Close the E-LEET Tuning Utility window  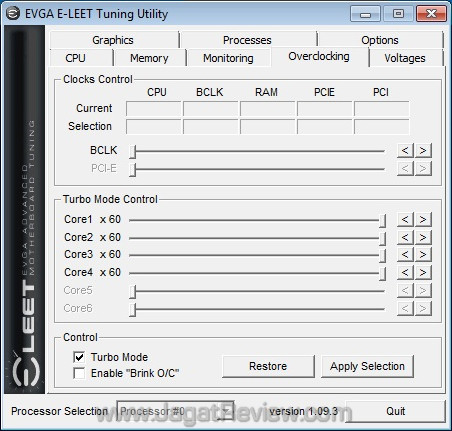tap(431, 14)
